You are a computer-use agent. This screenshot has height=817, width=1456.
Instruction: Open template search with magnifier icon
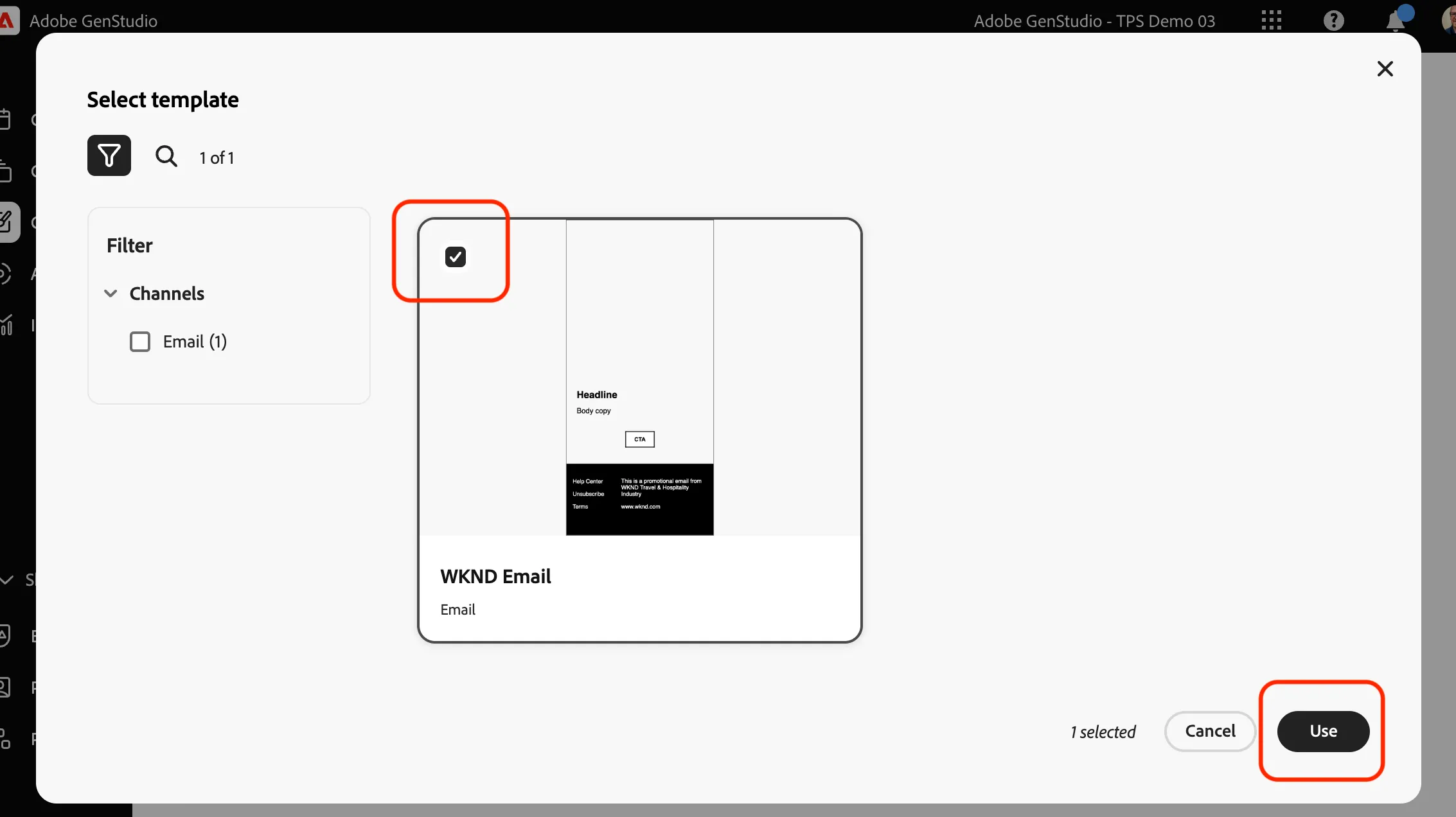click(166, 156)
